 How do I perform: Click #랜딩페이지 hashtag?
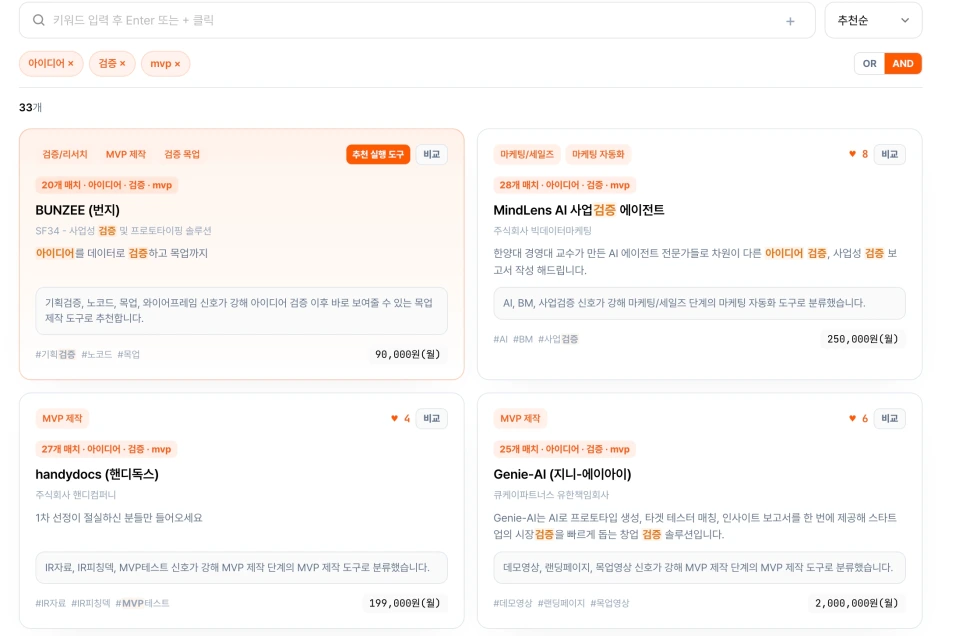click(x=561, y=603)
